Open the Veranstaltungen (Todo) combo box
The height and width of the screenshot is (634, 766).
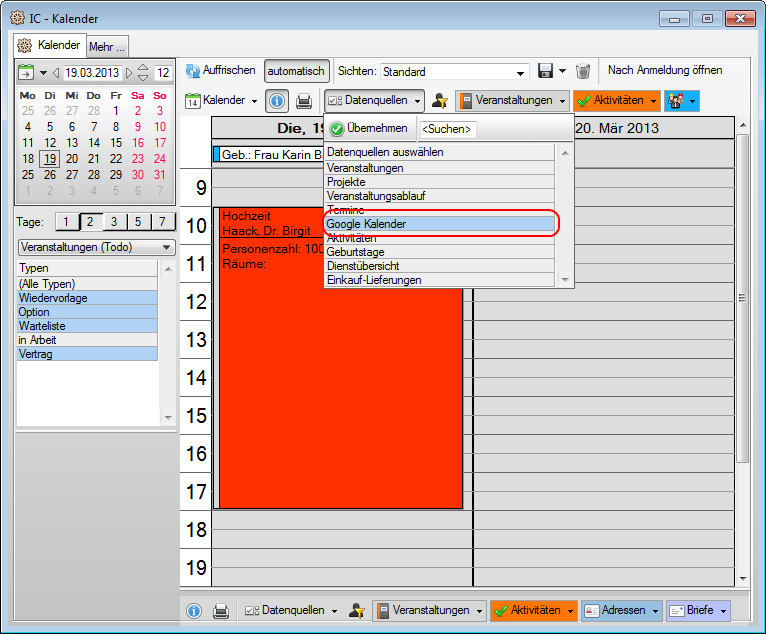coord(96,247)
